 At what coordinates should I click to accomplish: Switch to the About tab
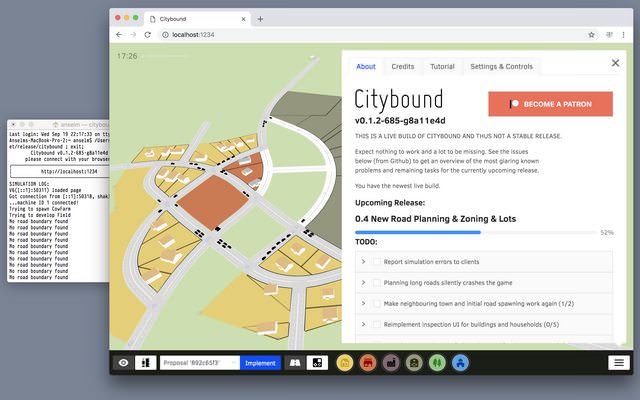(366, 67)
